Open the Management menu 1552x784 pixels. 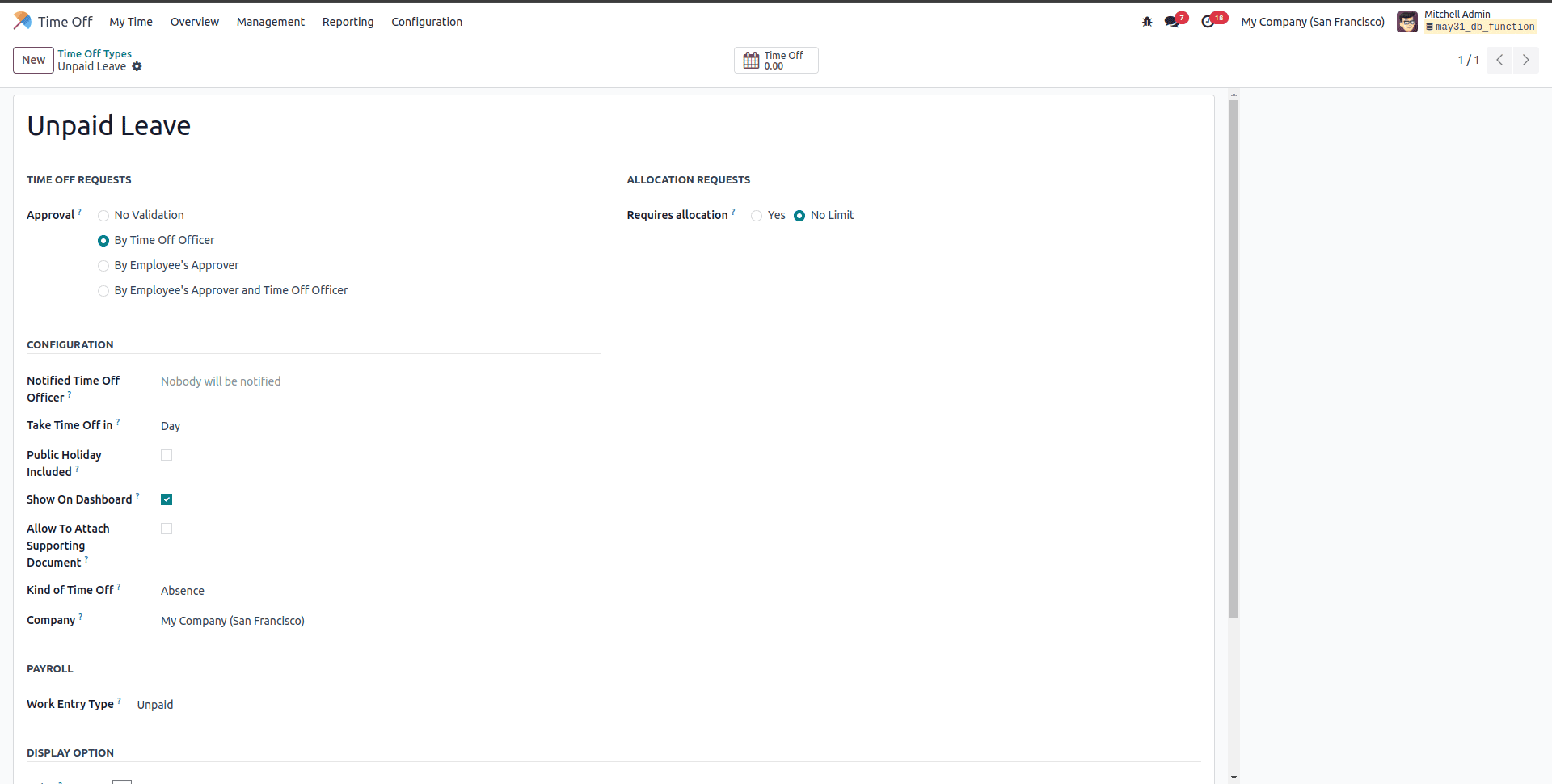coord(271,22)
